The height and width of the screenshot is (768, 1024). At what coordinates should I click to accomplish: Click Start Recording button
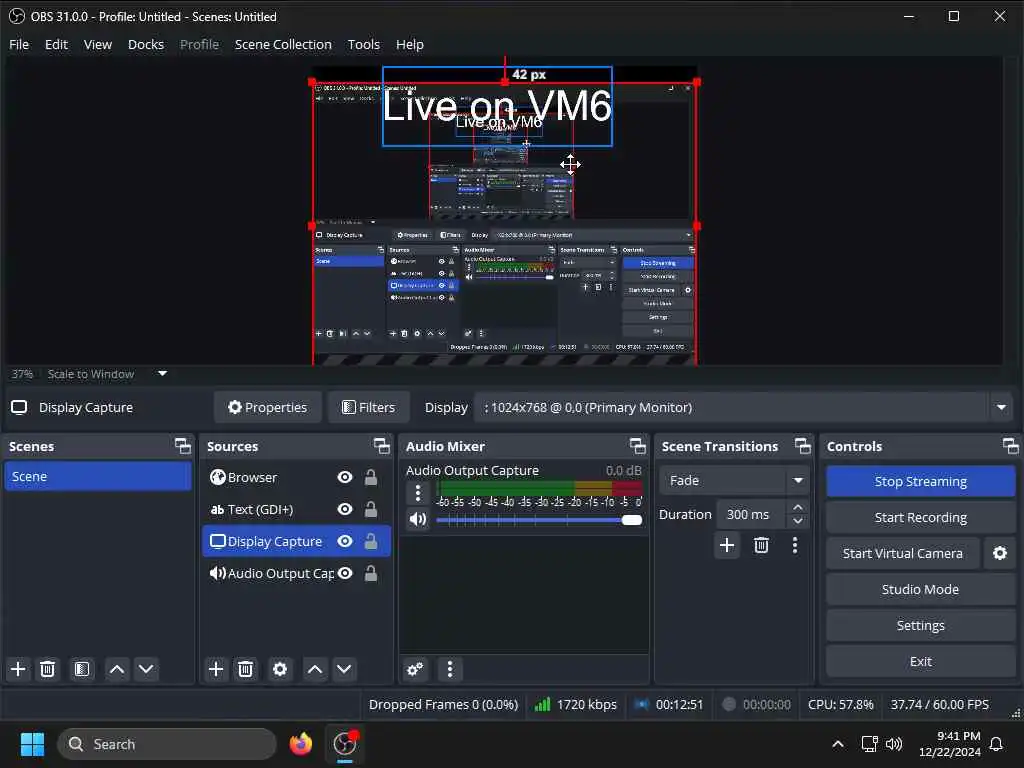920,517
